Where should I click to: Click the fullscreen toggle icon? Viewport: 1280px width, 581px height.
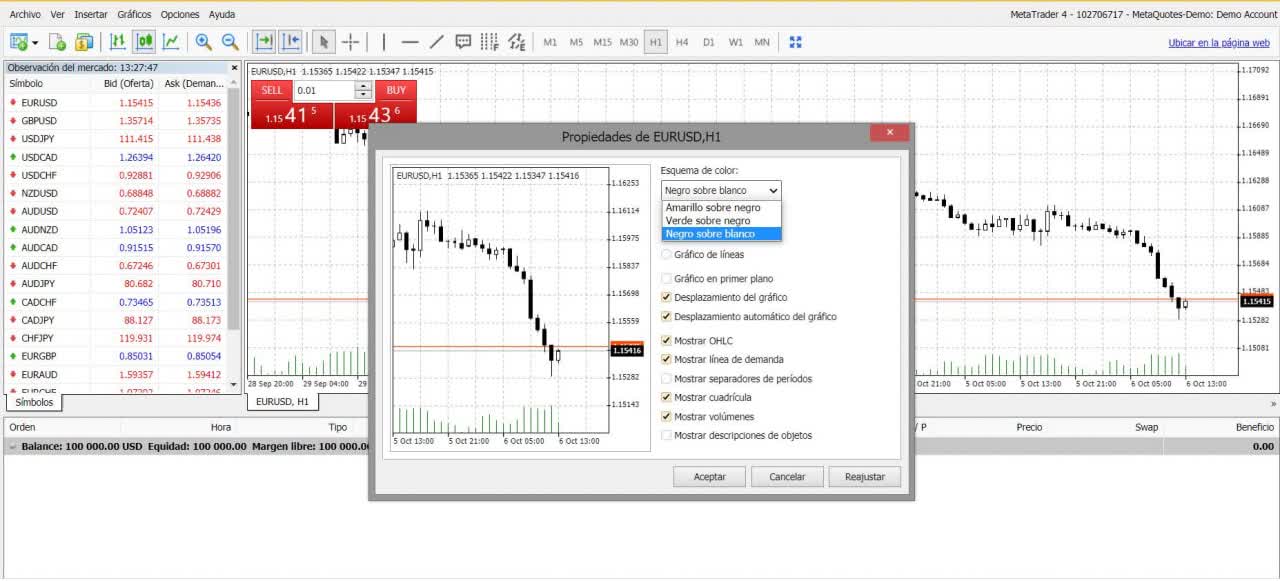pos(796,42)
